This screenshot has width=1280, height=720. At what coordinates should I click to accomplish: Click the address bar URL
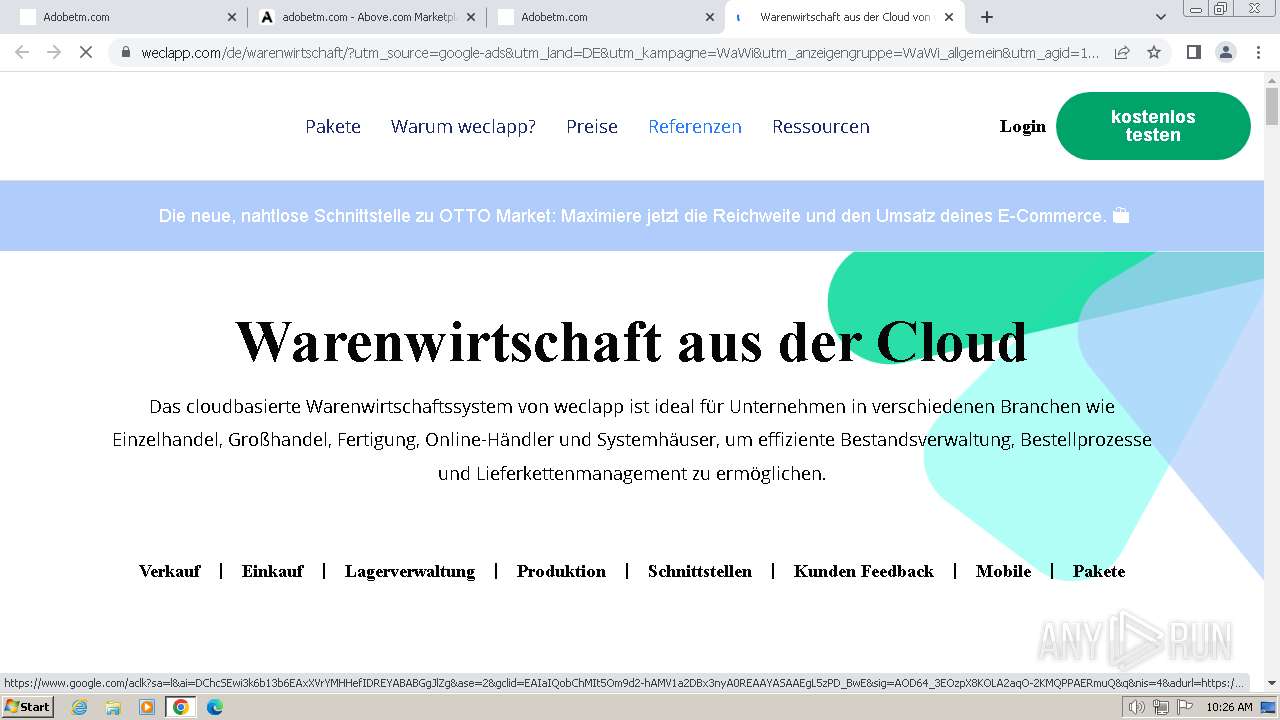pyautogui.click(x=620, y=52)
